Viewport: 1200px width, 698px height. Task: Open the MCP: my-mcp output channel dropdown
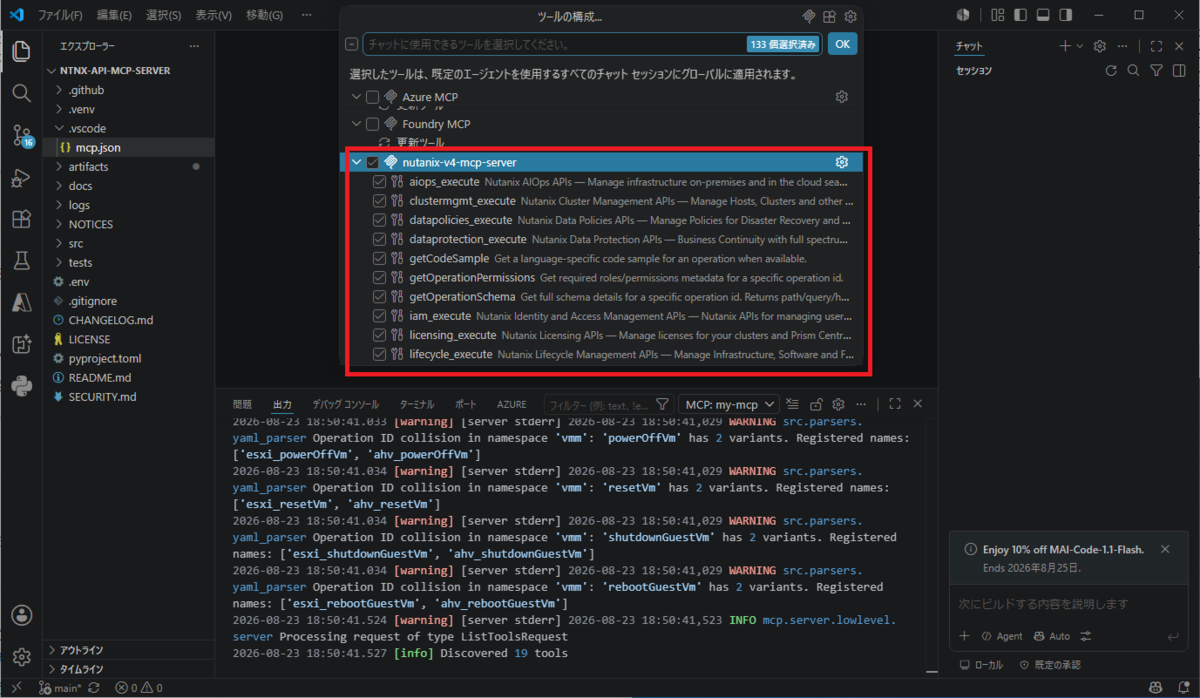(729, 404)
